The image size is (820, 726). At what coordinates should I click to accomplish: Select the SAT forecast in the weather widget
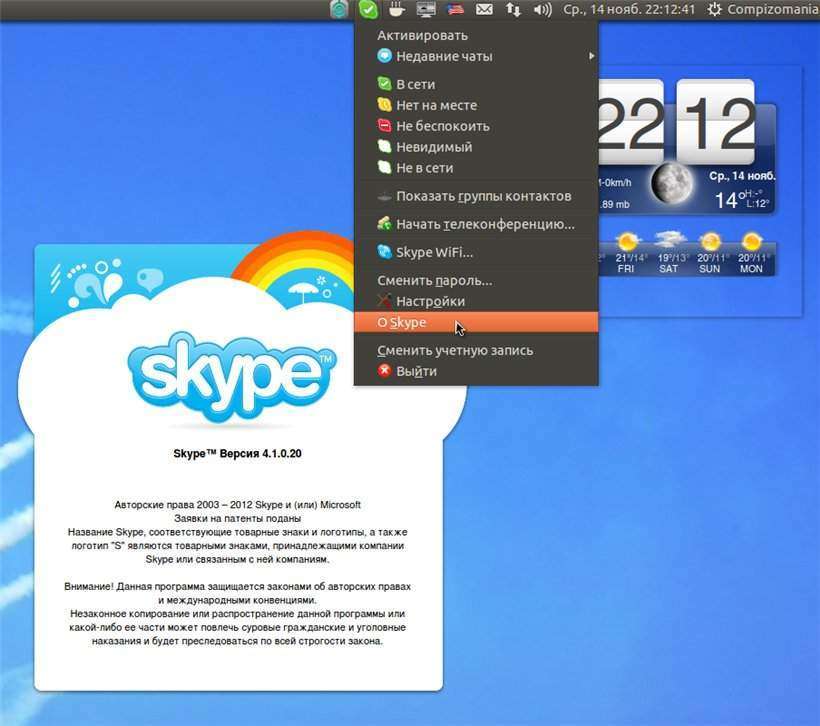pyautogui.click(x=669, y=254)
